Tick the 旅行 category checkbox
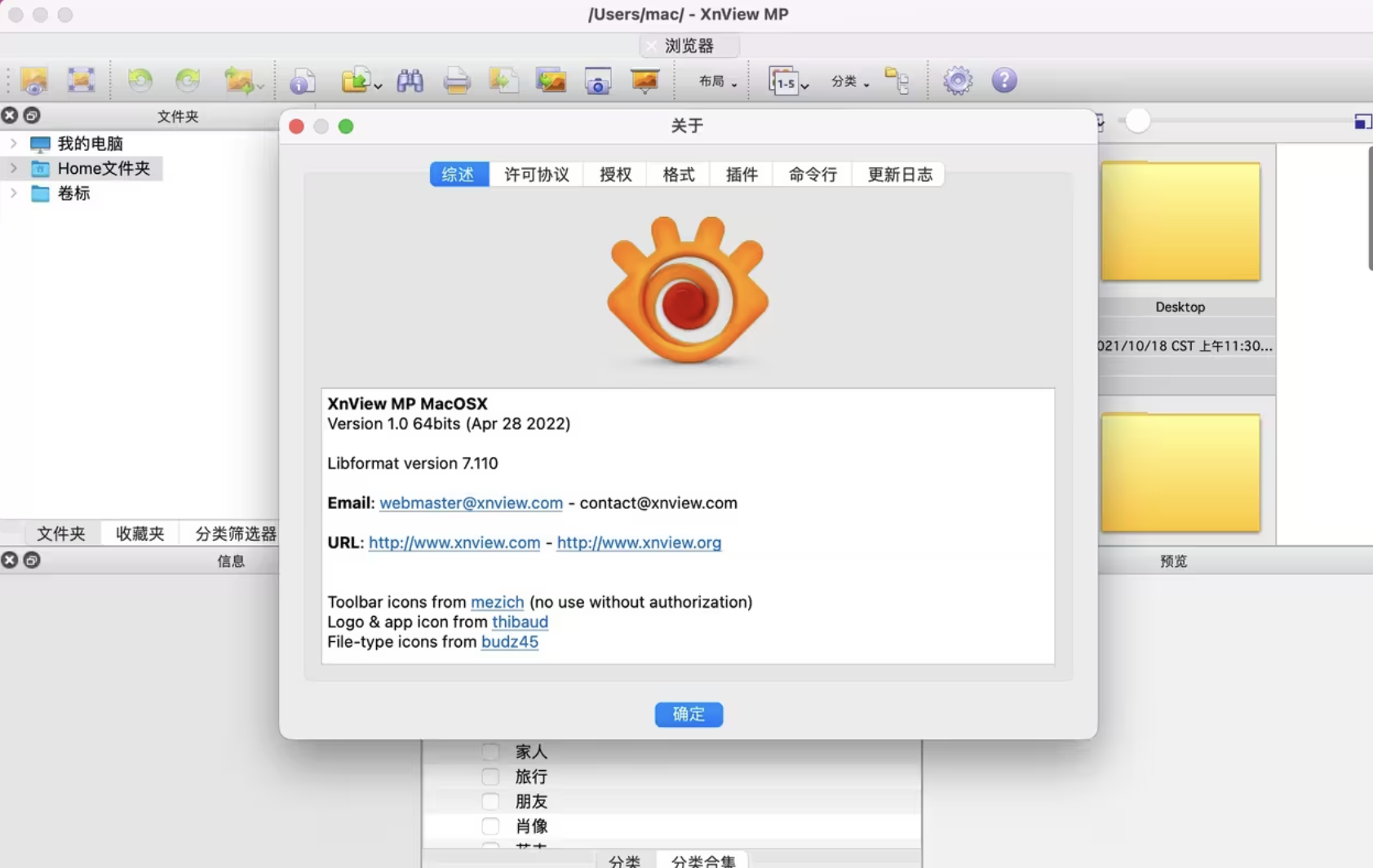1373x868 pixels. [x=490, y=777]
